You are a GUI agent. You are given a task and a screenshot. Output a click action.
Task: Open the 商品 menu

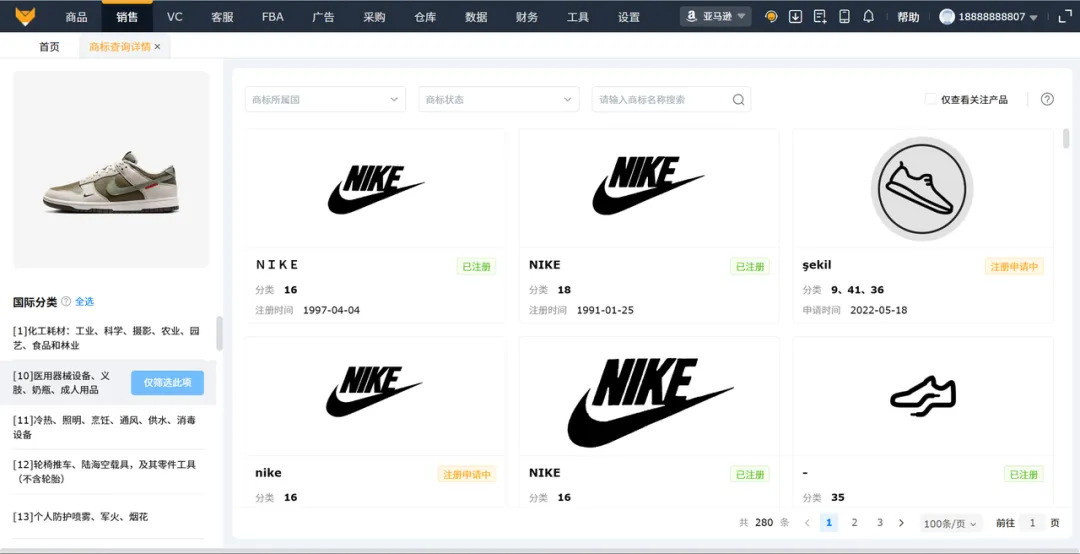[x=76, y=17]
